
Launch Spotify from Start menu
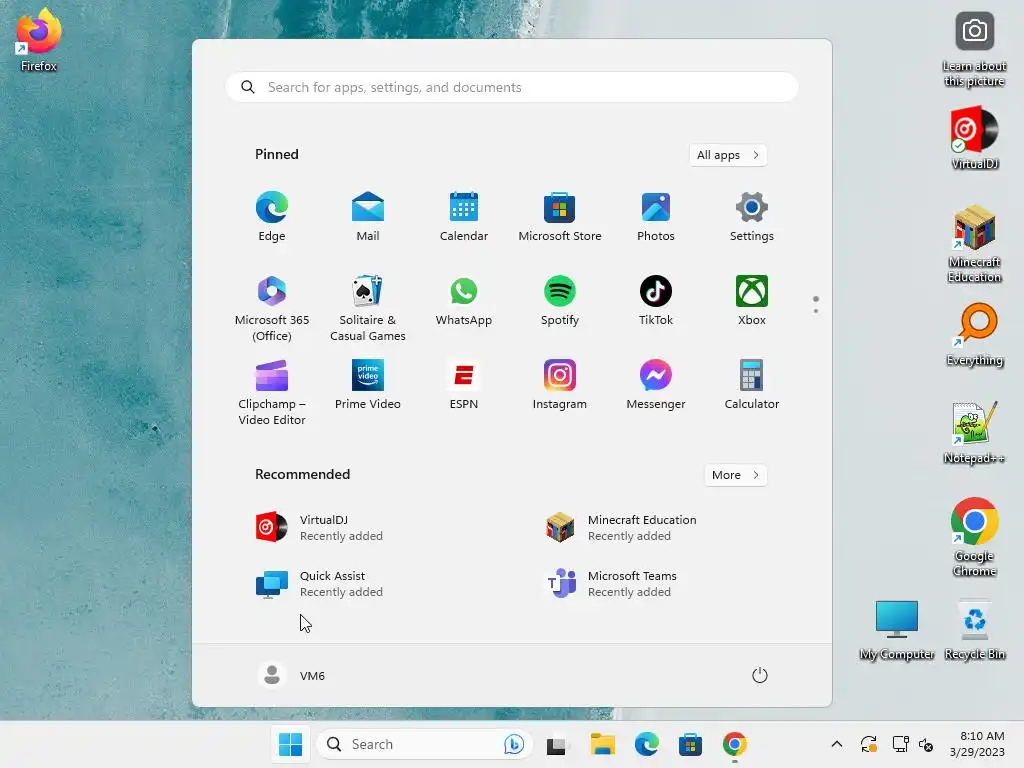[560, 300]
